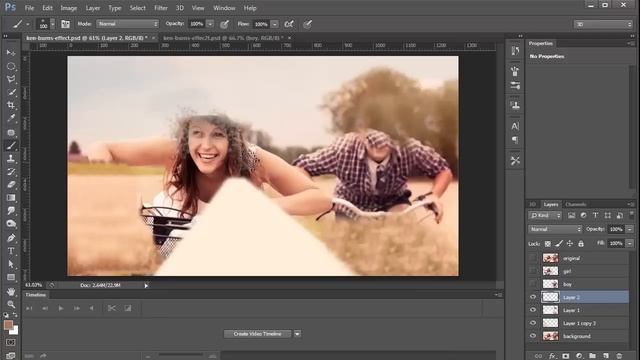
Task: Open the Window menu
Action: tap(224, 8)
